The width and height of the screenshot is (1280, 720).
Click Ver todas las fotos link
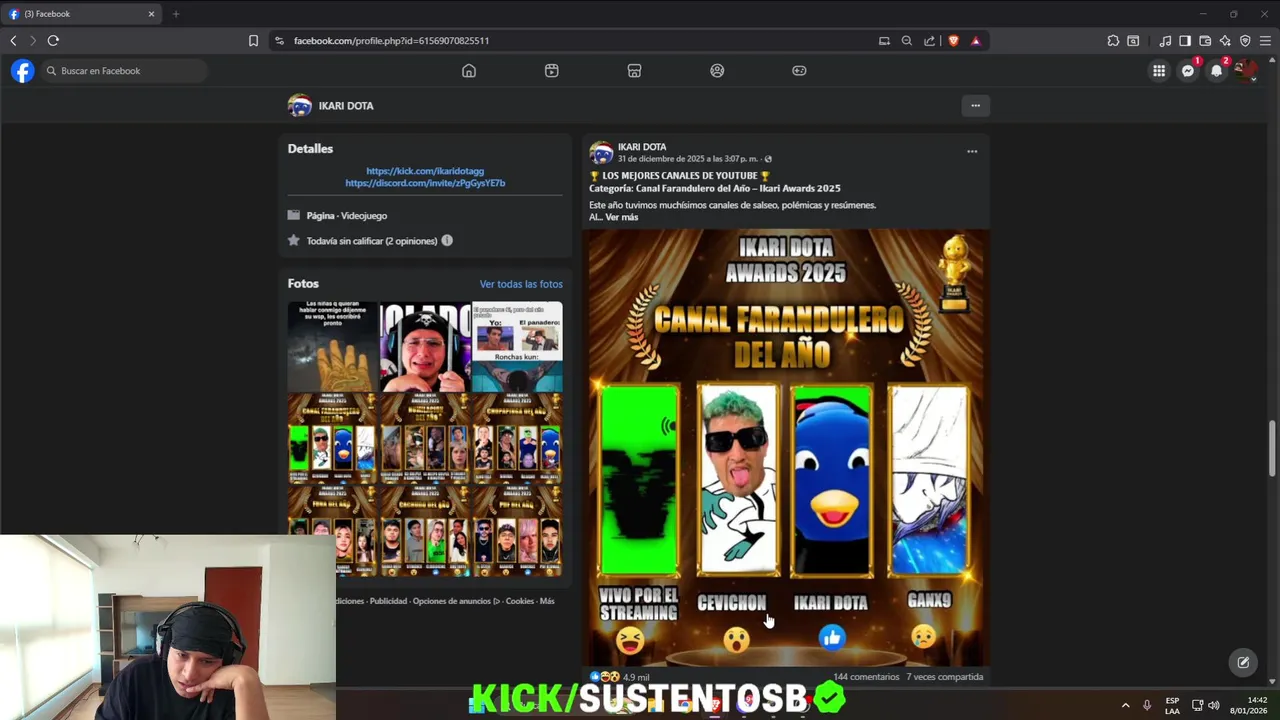pyautogui.click(x=521, y=284)
